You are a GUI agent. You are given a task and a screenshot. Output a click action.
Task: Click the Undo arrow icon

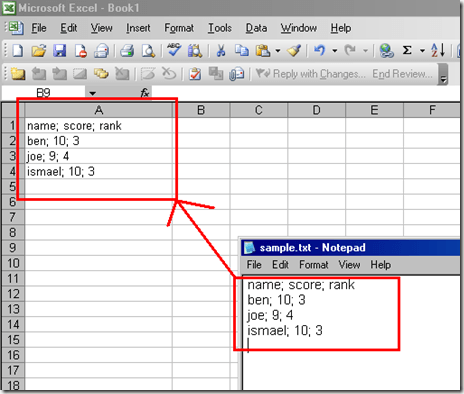coord(319,51)
